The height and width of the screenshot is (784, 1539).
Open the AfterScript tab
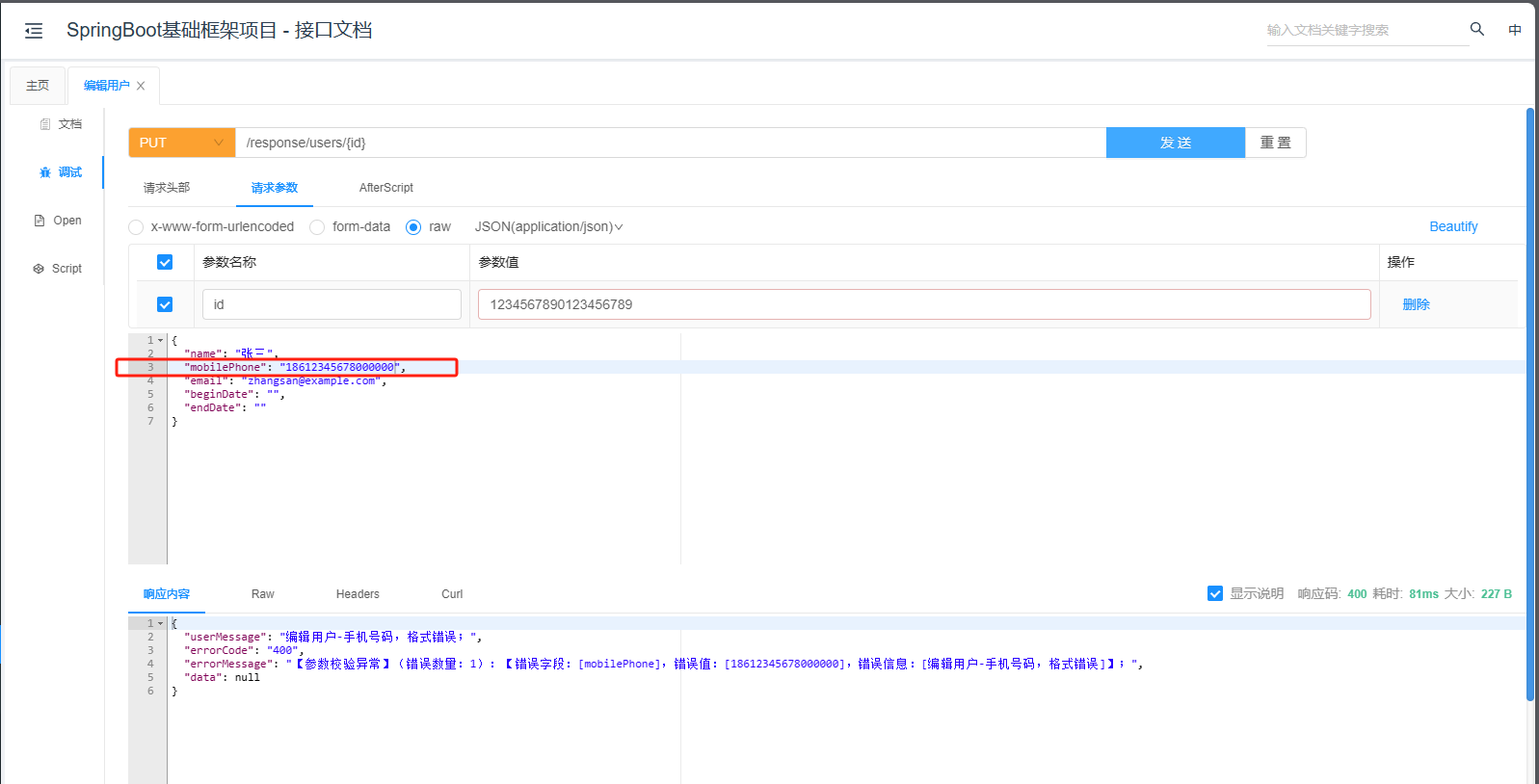point(386,188)
